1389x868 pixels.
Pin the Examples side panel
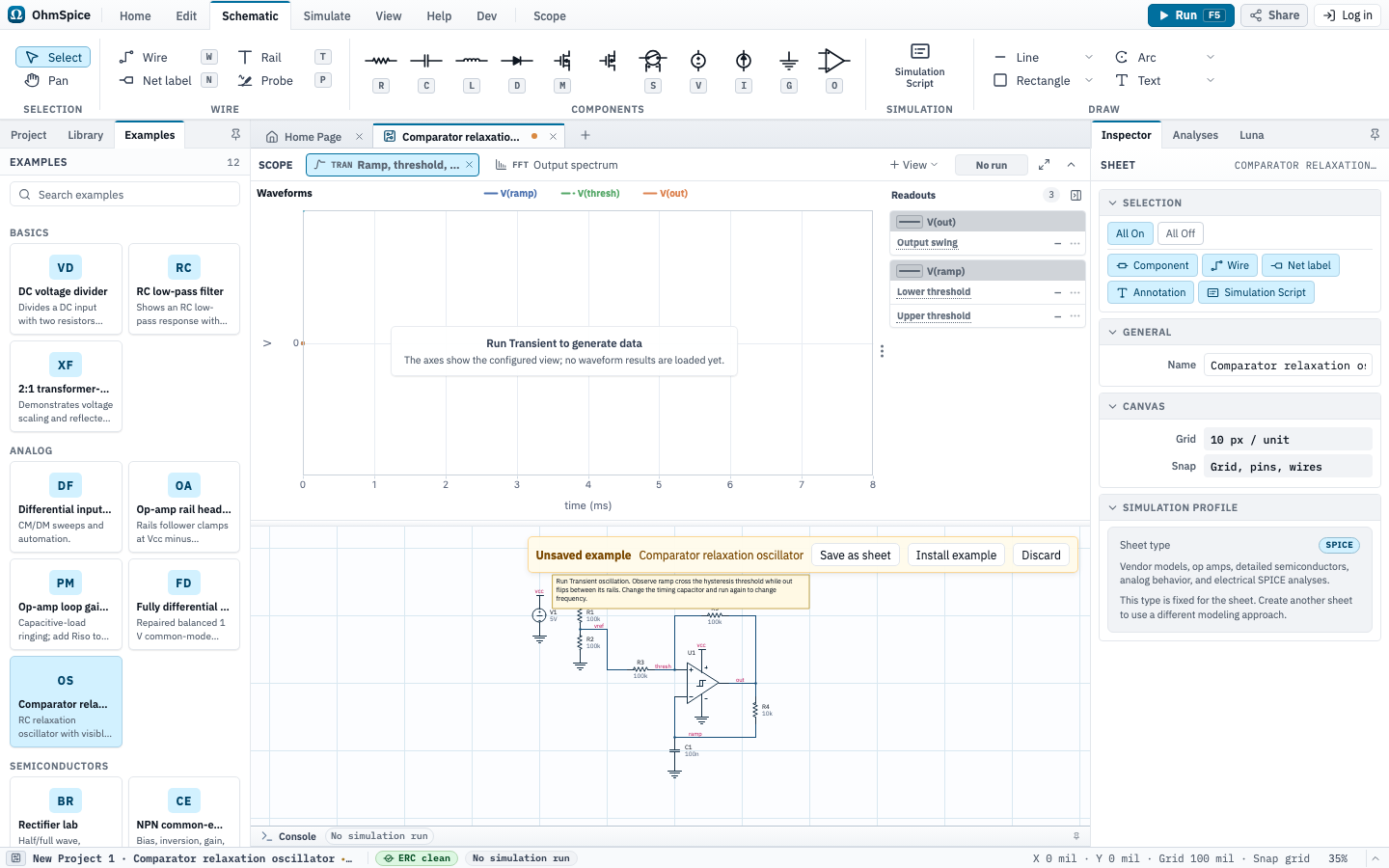pyautogui.click(x=235, y=134)
